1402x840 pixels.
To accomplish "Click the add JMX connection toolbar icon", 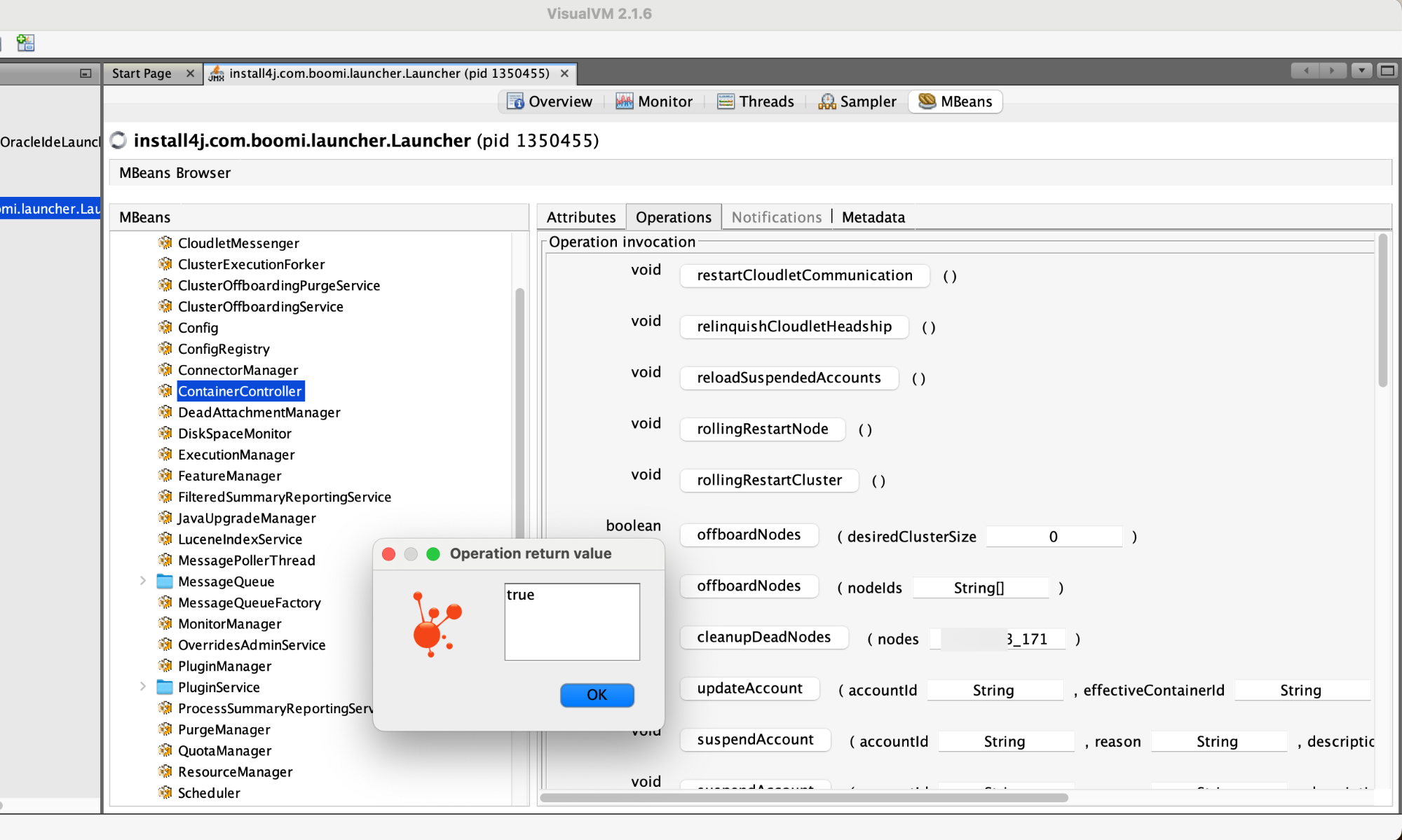I will coord(25,43).
